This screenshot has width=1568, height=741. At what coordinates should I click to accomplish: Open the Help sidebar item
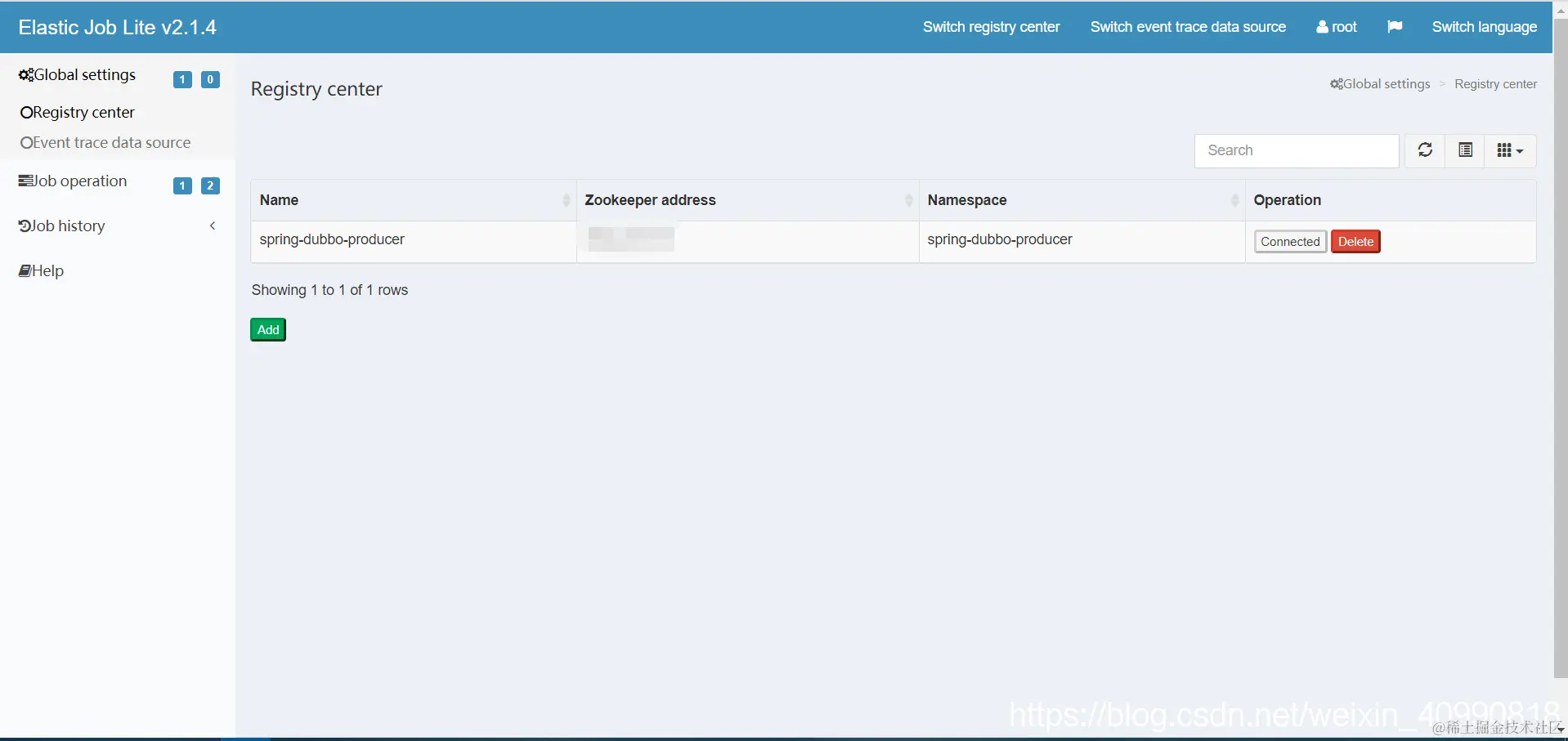click(x=41, y=271)
